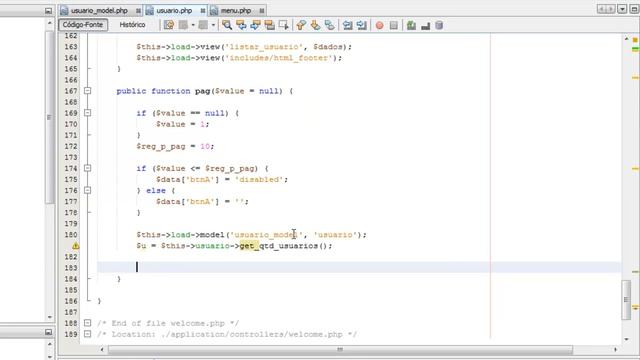Click the gray cylinder toolbar icon
This screenshot has width=640, height=360.
439,25
